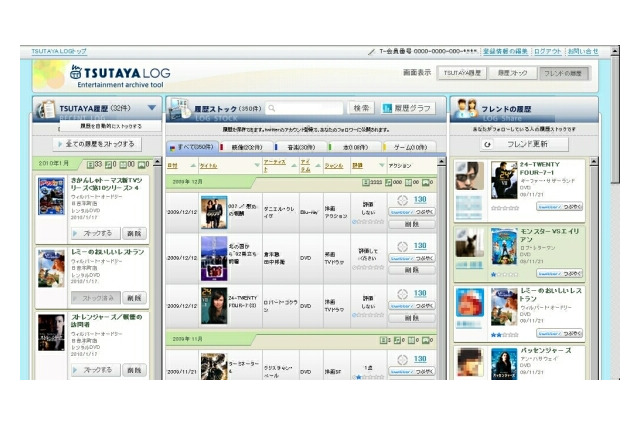Open the TSUTAYA履歴 panel dropdown arrow

pyautogui.click(x=152, y=108)
